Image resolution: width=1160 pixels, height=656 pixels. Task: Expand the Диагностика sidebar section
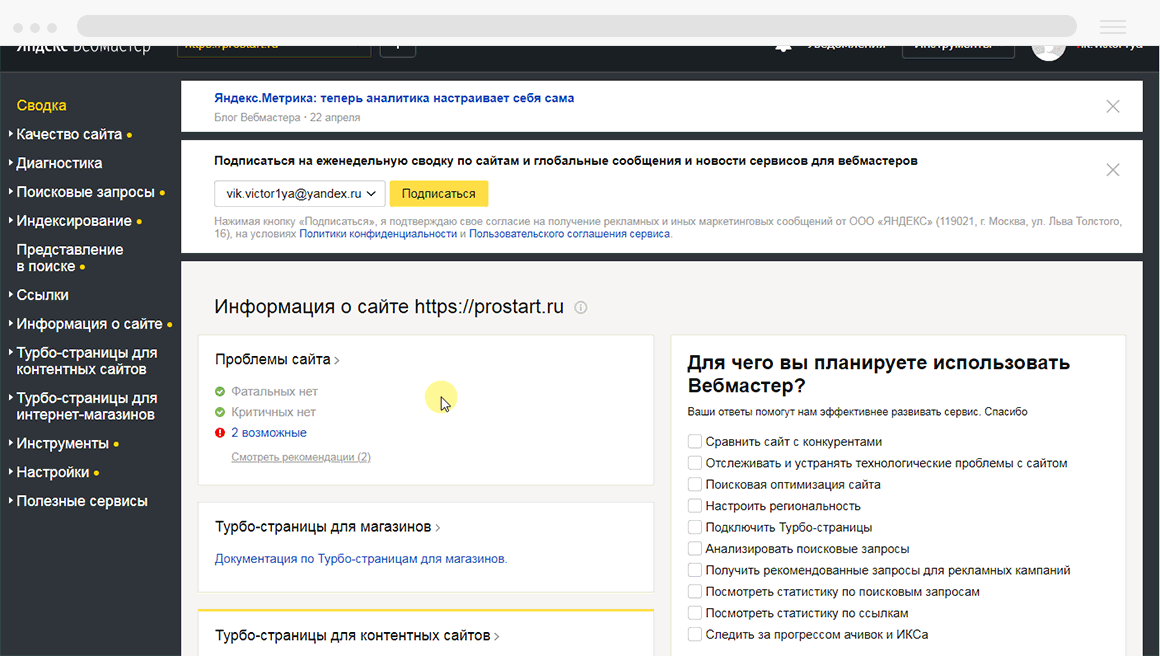(x=59, y=163)
